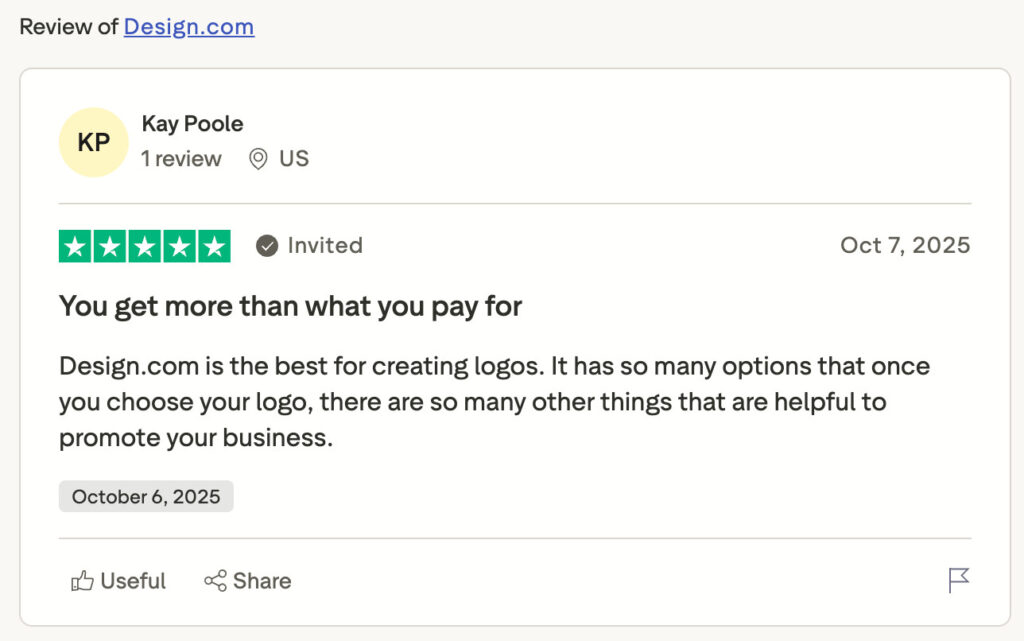Click the Oct 7, 2025 review date

905,246
